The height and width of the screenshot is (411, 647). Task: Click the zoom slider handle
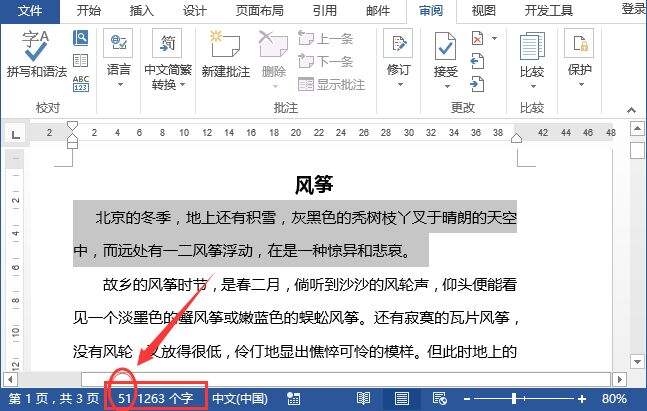[514, 399]
